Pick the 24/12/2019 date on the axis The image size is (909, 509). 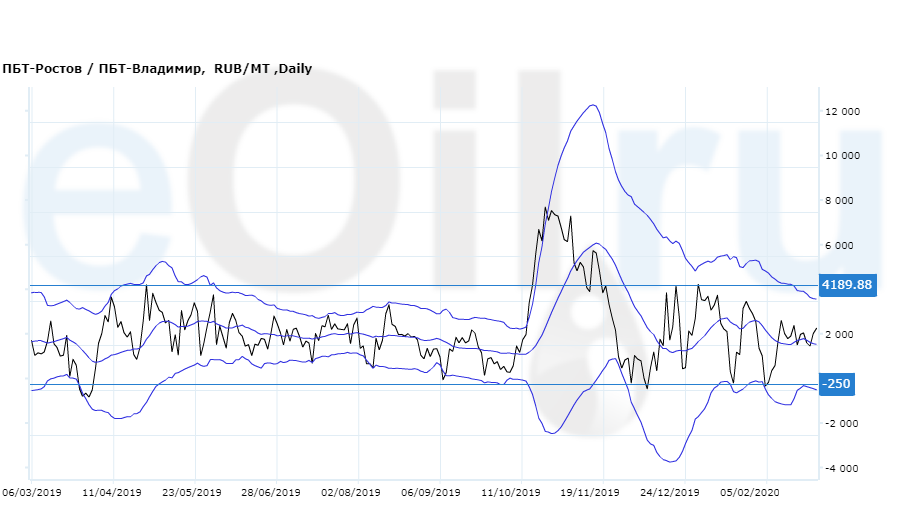670,492
